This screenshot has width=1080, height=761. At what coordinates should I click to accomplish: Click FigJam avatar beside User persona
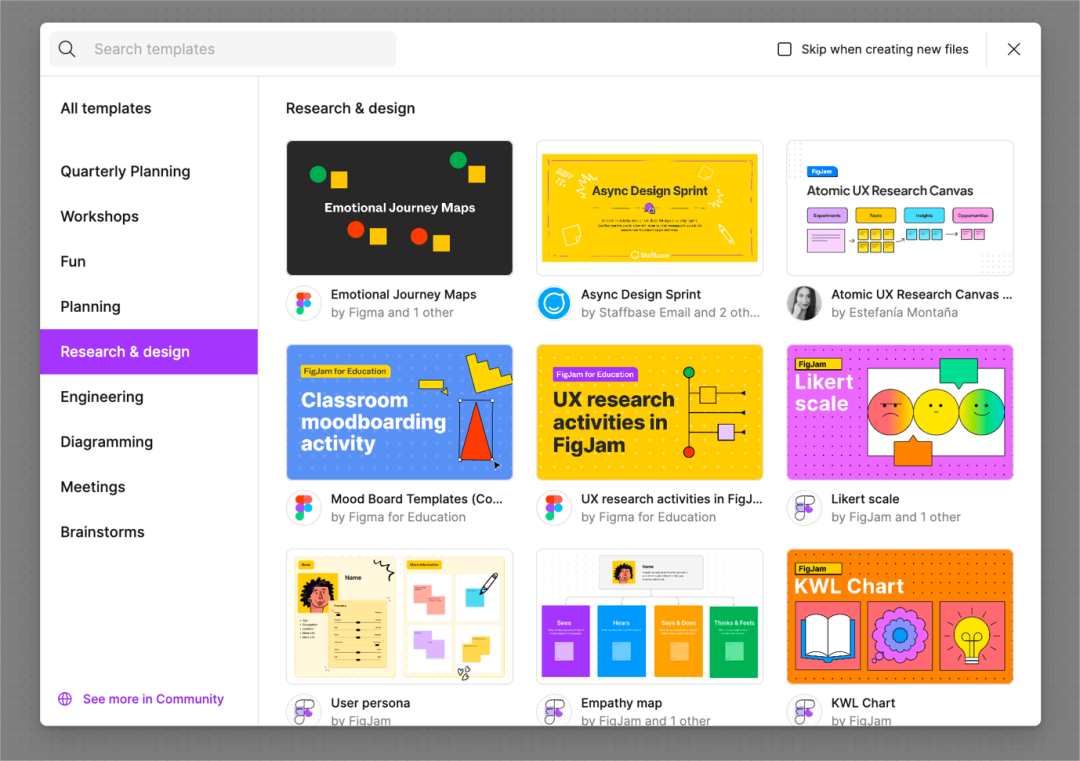(x=304, y=710)
